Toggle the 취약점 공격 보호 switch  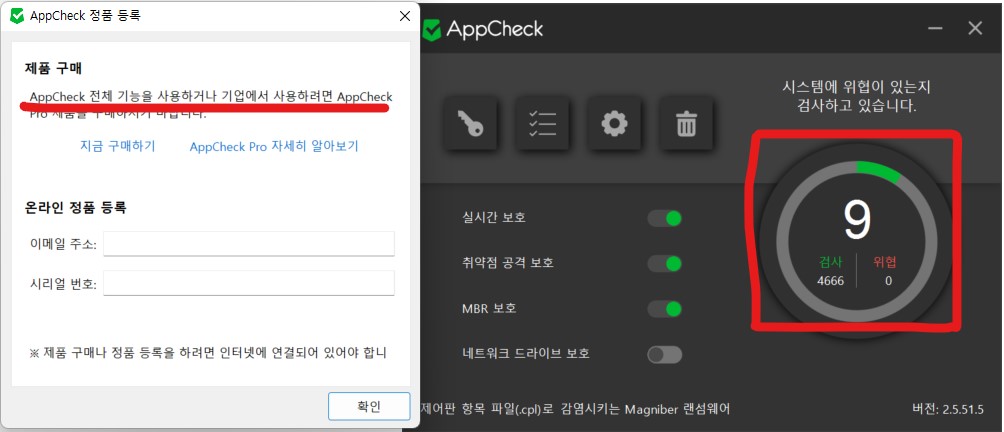tap(665, 264)
